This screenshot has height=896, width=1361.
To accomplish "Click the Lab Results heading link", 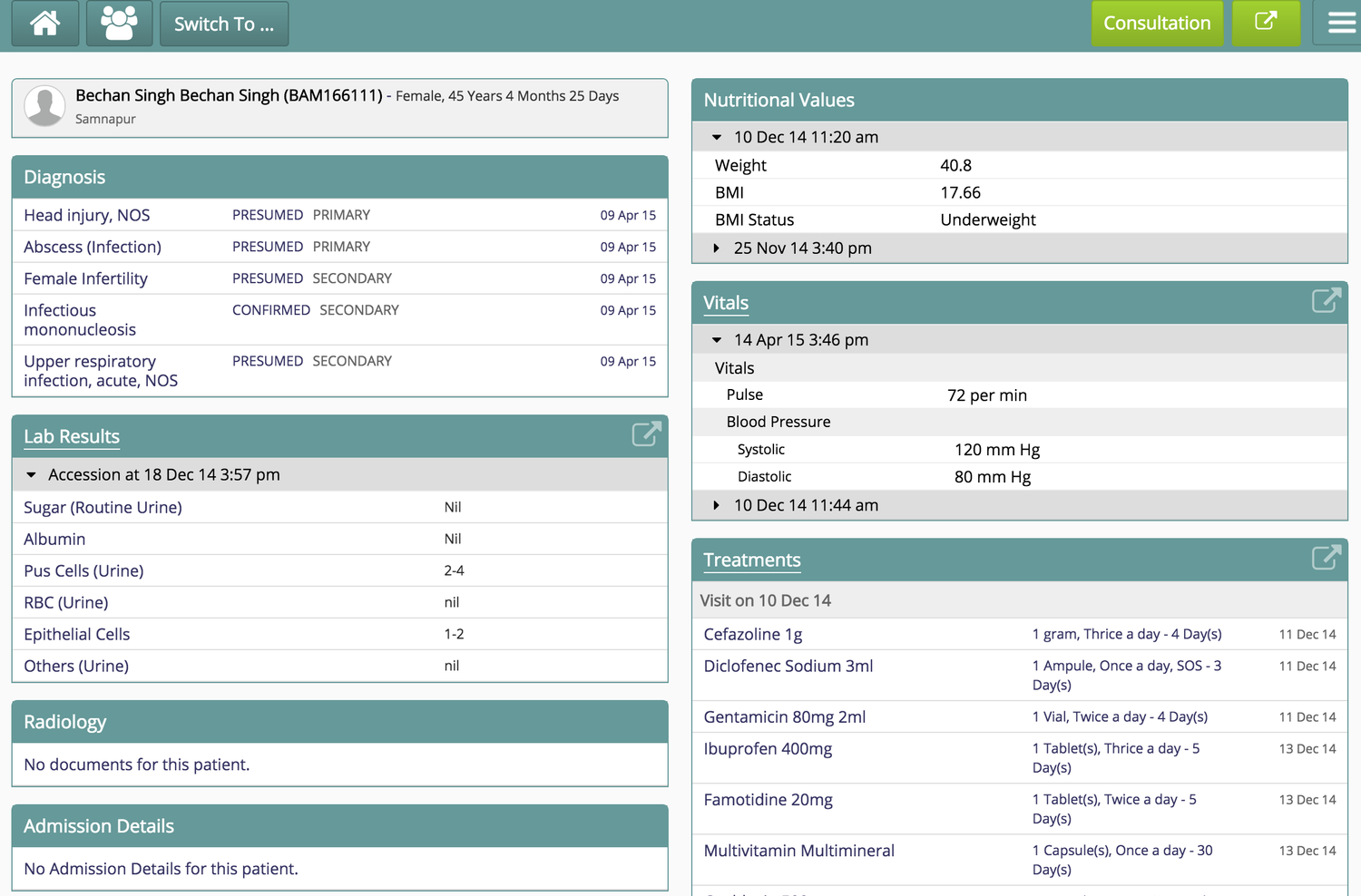I will (72, 436).
